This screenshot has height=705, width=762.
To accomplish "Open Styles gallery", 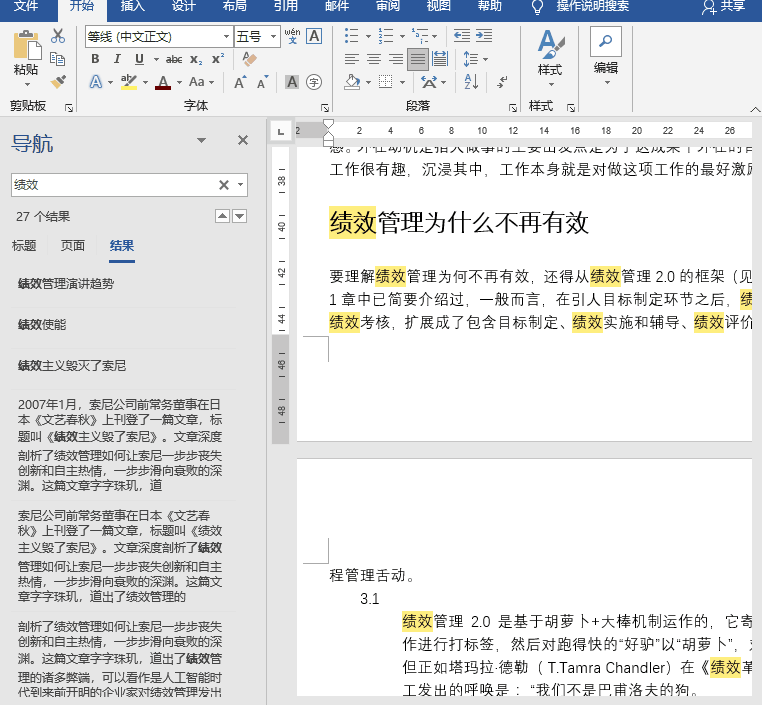I will coord(551,58).
